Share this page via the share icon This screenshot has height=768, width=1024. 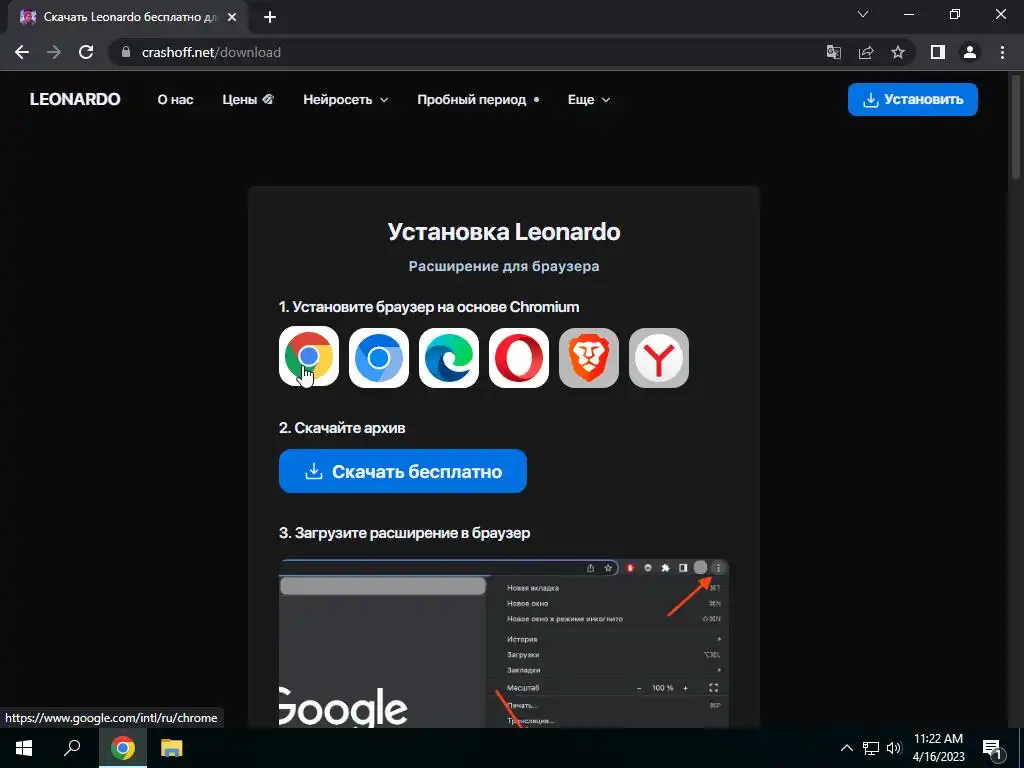pos(866,52)
